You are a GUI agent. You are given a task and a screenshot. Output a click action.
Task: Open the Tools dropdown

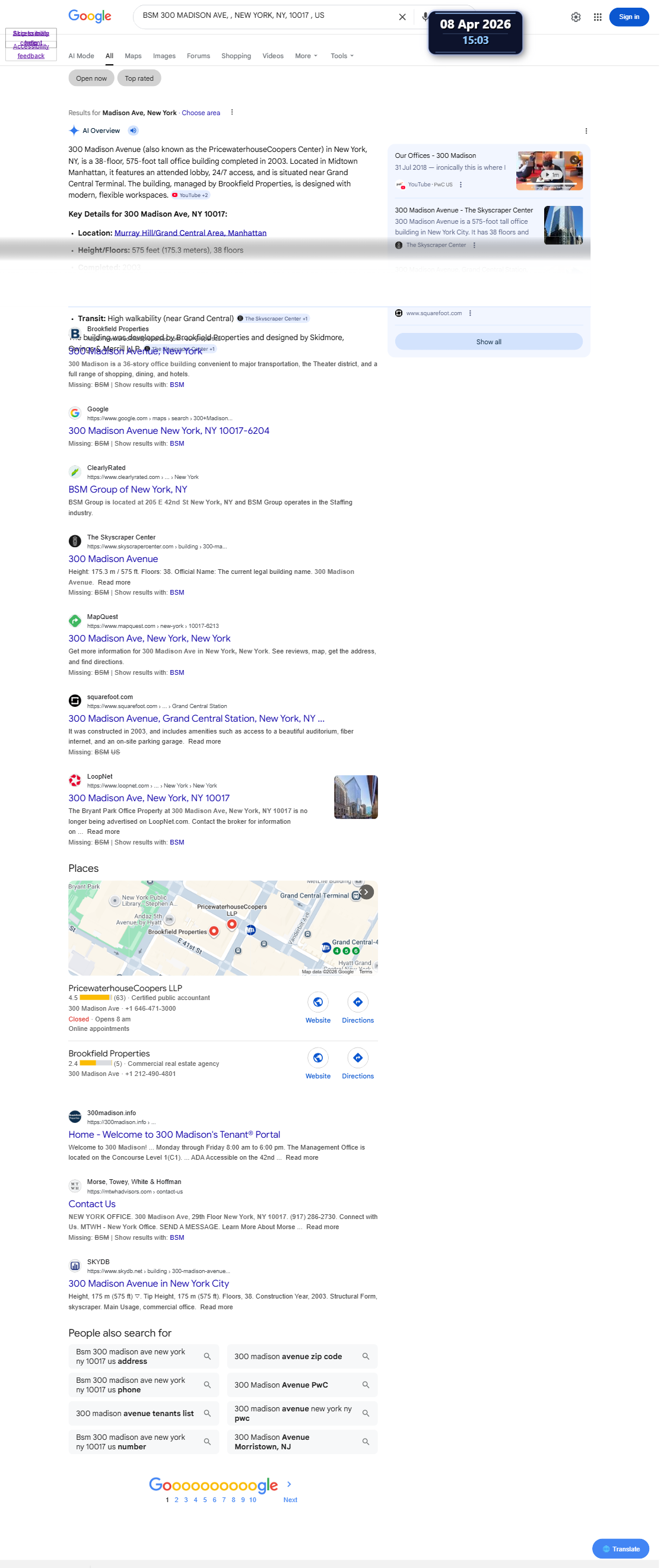(x=342, y=56)
